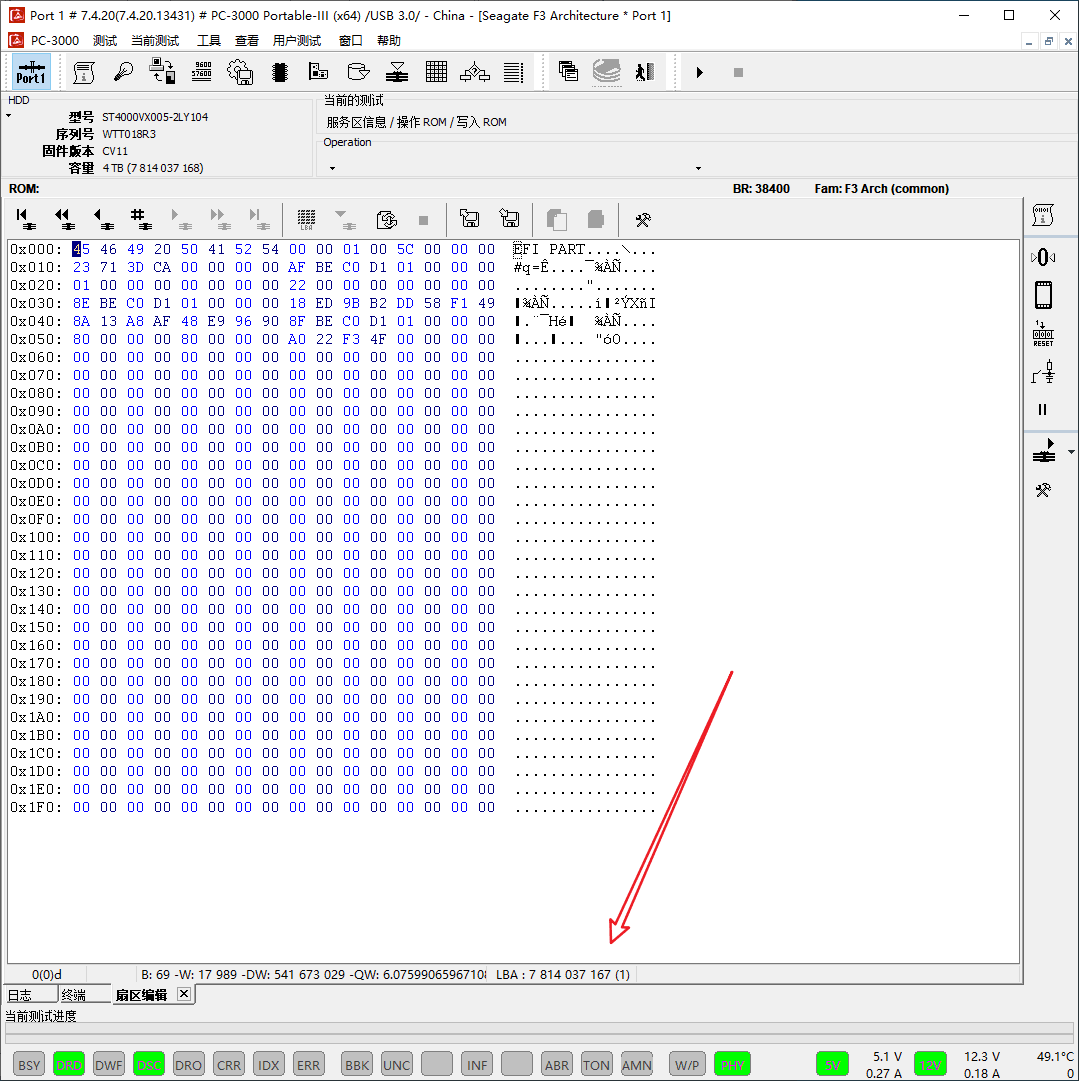Click the sector arrow icon in right sidebar
Viewport: 1079px width, 1081px height.
(x=1044, y=451)
